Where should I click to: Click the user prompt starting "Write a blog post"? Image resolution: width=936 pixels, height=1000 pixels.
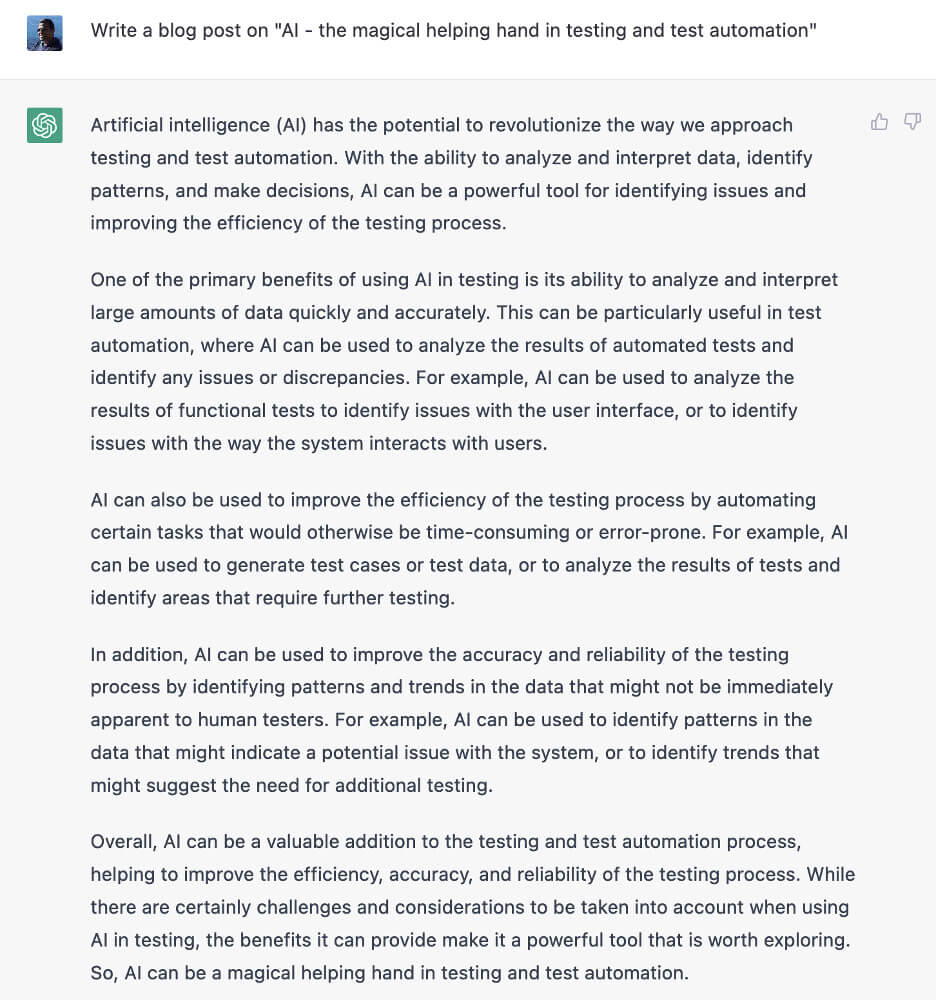coord(453,30)
